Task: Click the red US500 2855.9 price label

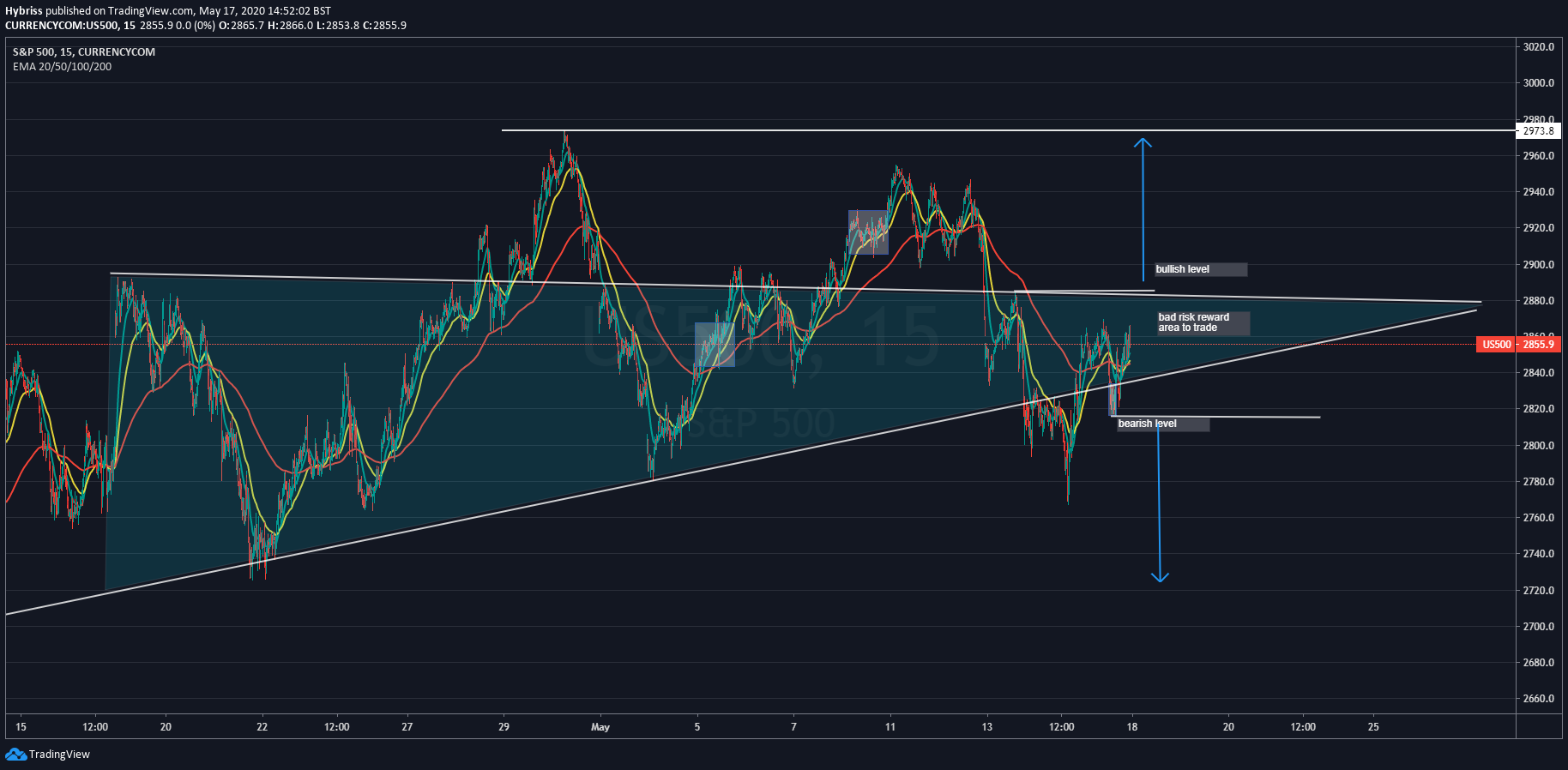Action: [x=1519, y=345]
